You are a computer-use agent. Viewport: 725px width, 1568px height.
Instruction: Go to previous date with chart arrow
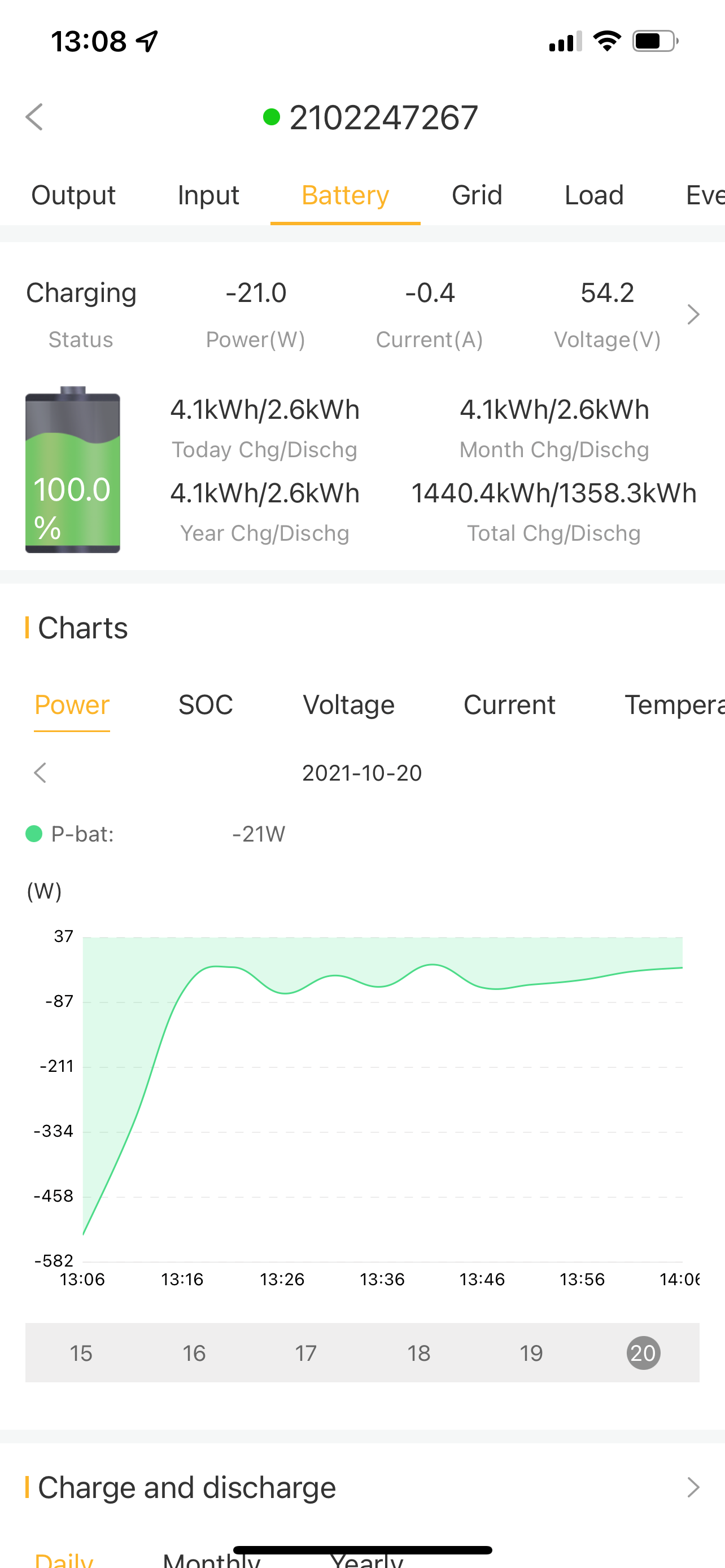[40, 773]
